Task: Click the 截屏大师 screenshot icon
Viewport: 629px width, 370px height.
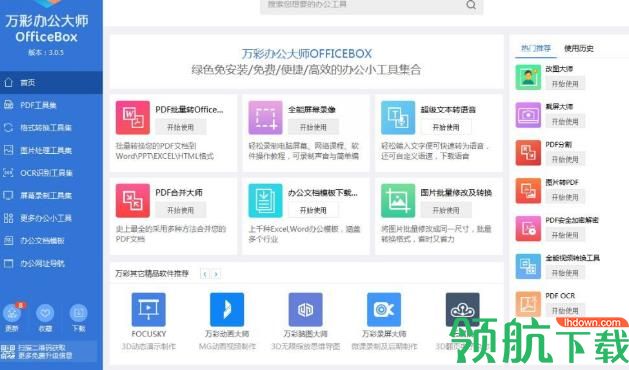Action: click(528, 115)
